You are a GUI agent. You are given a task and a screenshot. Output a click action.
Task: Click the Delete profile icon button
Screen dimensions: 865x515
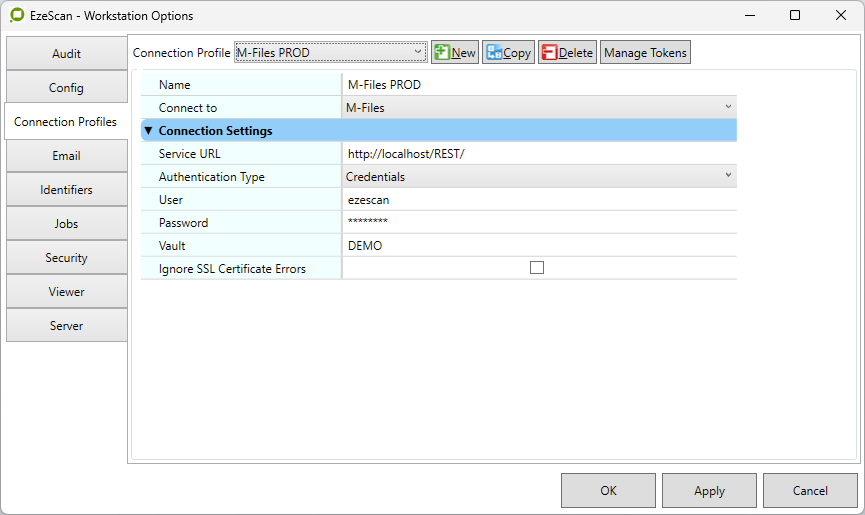[x=567, y=53]
